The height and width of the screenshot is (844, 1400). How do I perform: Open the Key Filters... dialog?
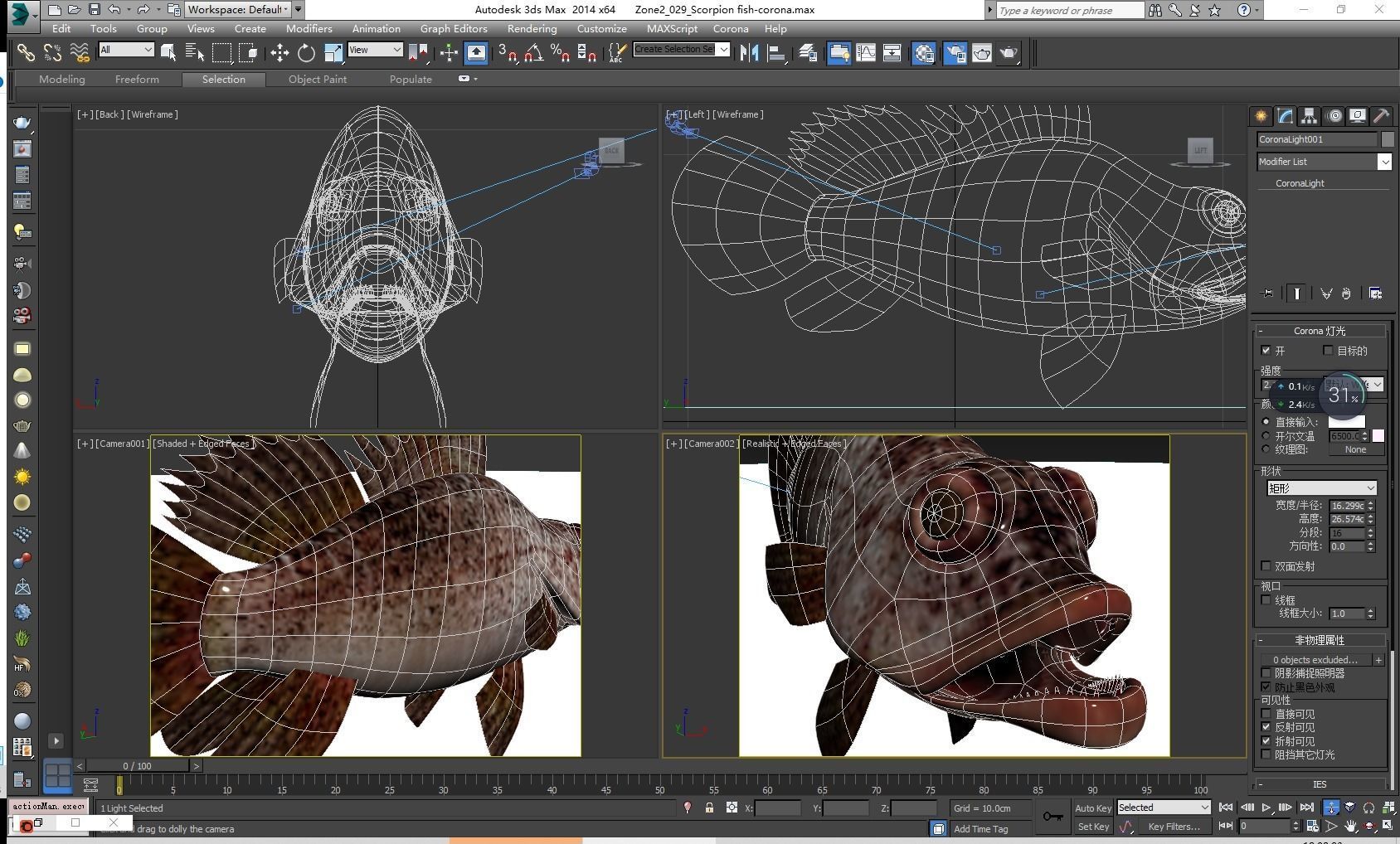click(x=1174, y=827)
